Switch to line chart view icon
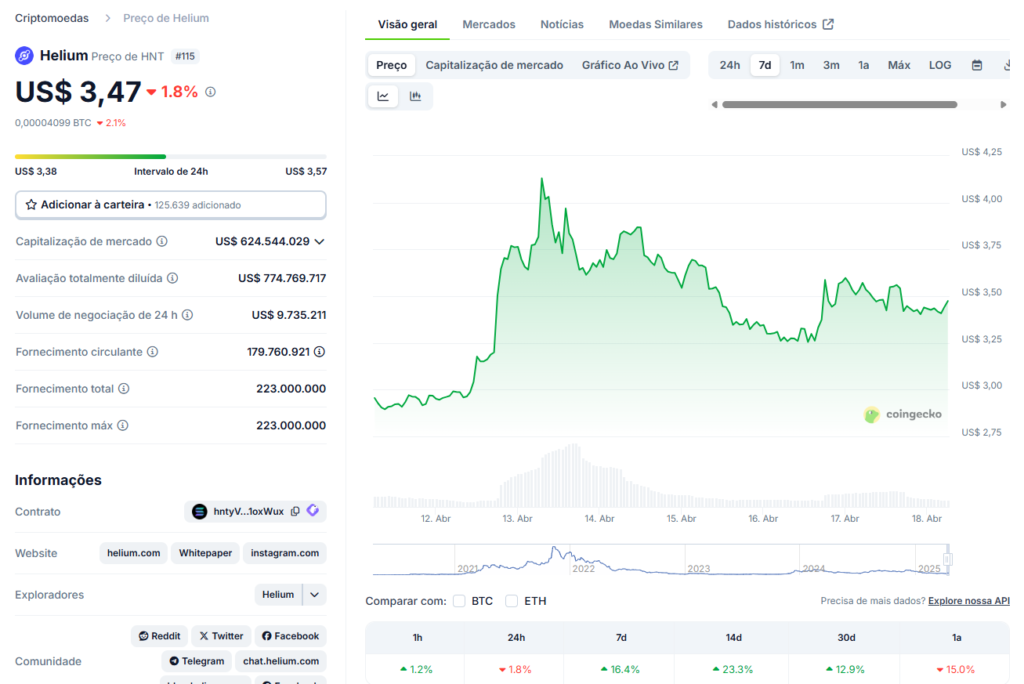The width and height of the screenshot is (1024, 684). [383, 96]
